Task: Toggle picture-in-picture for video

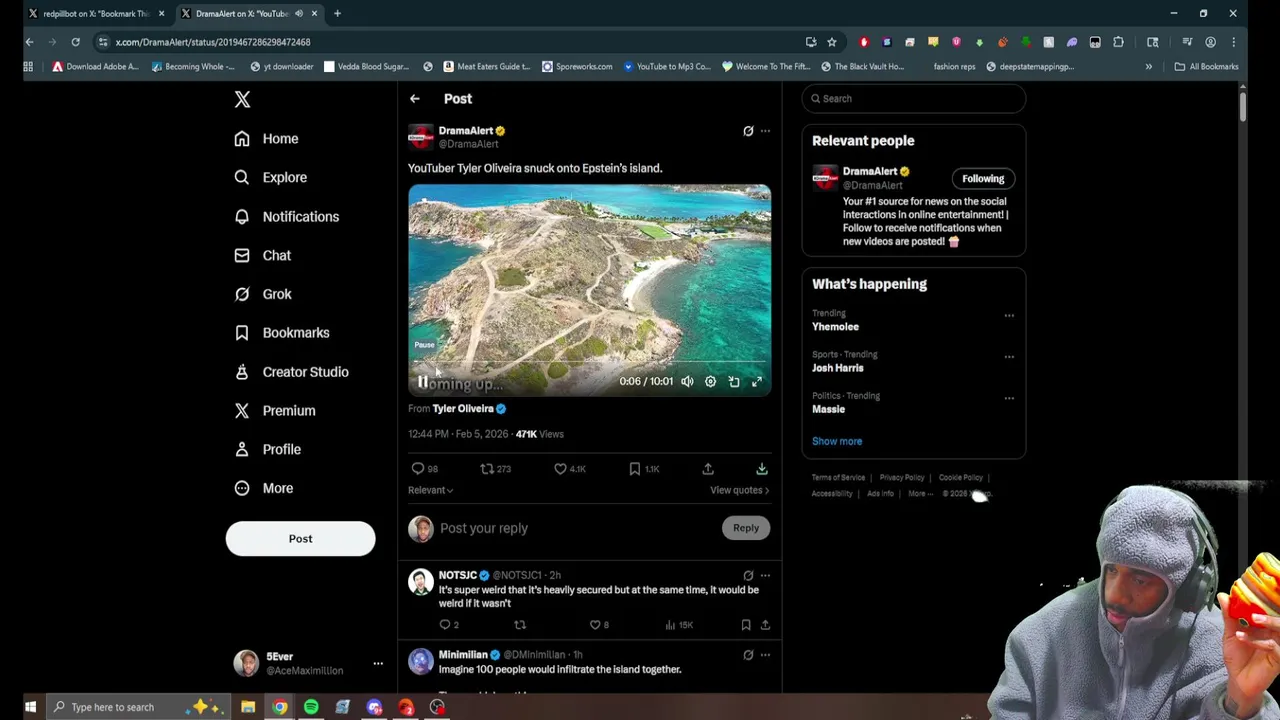Action: click(734, 381)
